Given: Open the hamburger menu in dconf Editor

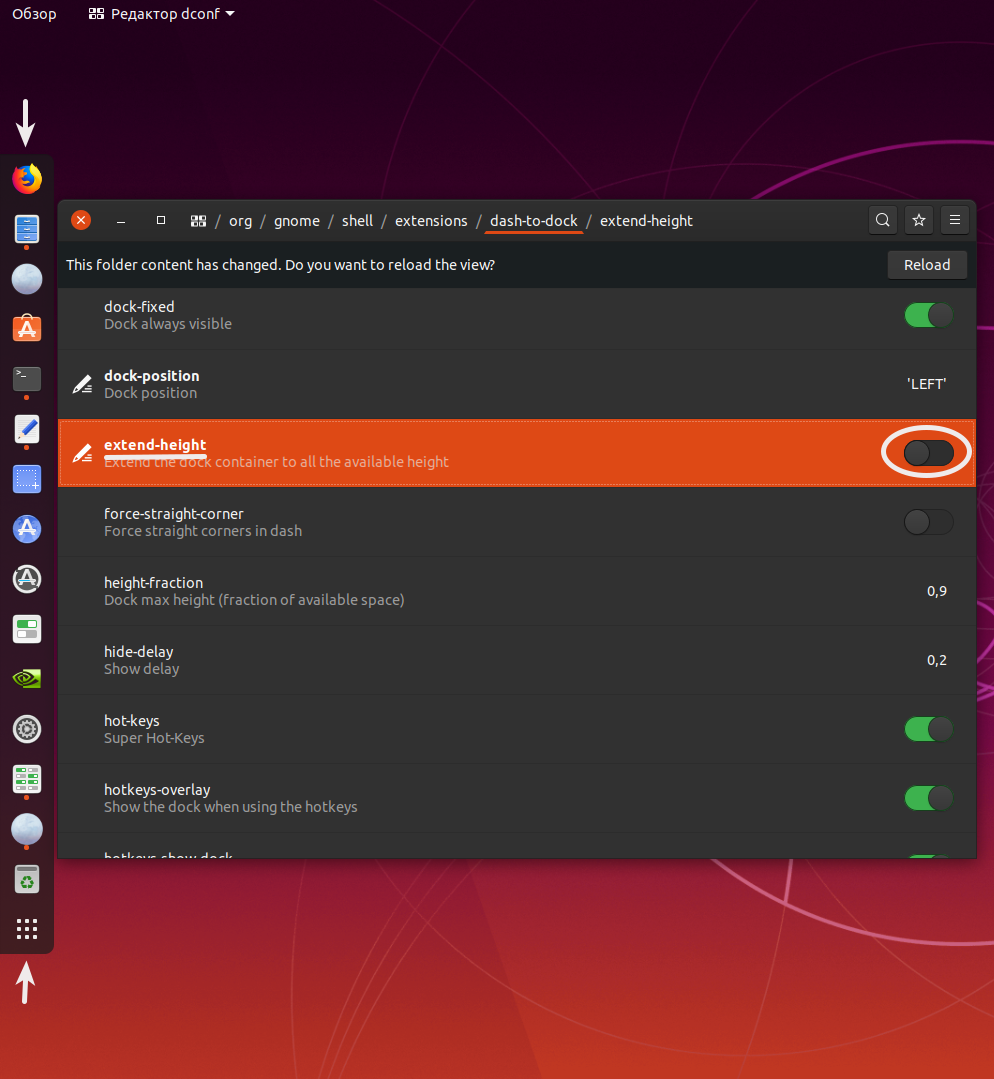Looking at the screenshot, I should point(955,220).
